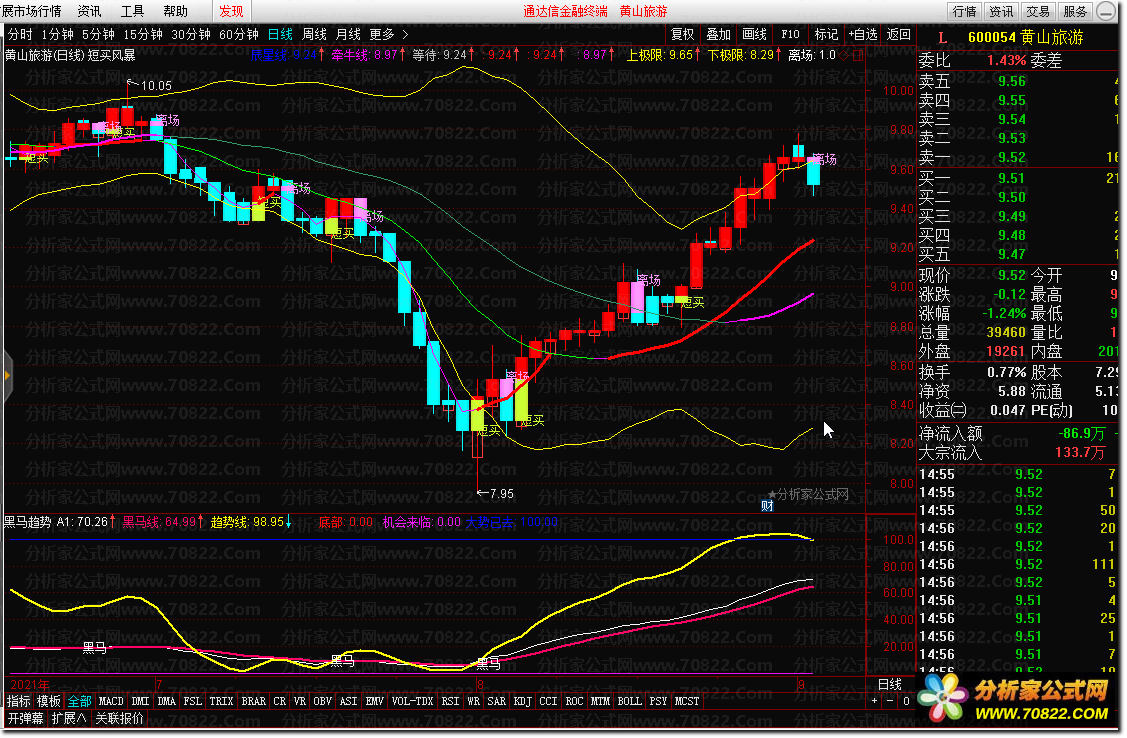The width and height of the screenshot is (1127, 738).
Task: Select the FSL indicator
Action: point(193,701)
